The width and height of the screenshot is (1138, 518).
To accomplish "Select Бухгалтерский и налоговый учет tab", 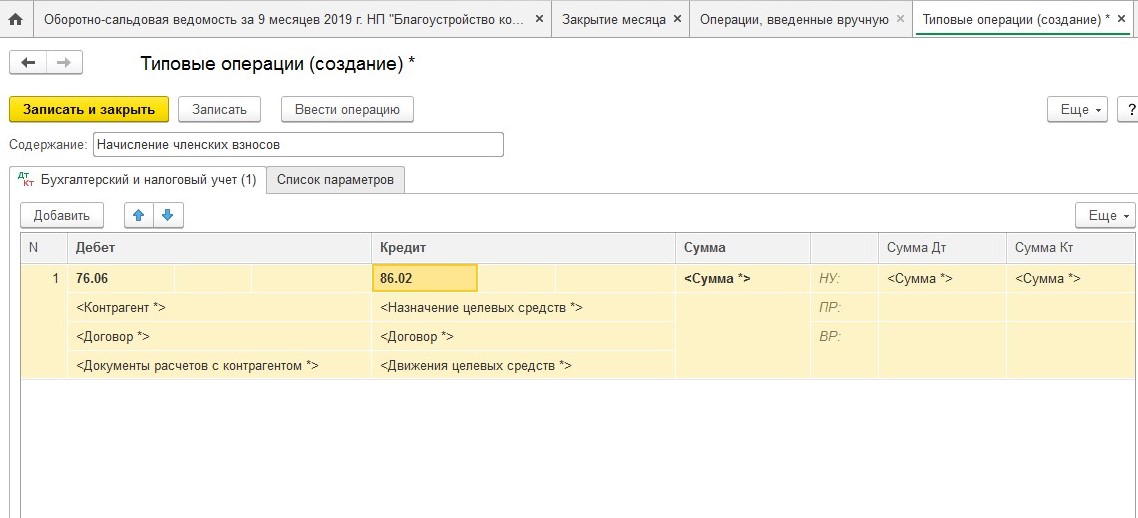I will click(x=138, y=180).
